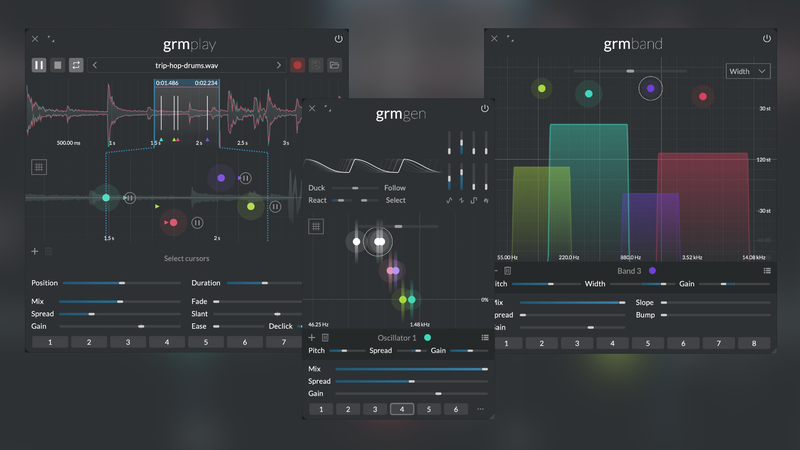The image size is (800, 450).
Task: Click preset button 2 in grm play
Action: point(88,342)
